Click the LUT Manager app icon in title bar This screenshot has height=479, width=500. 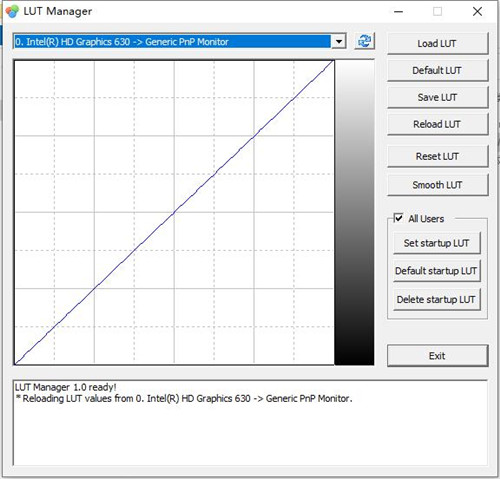pos(12,11)
